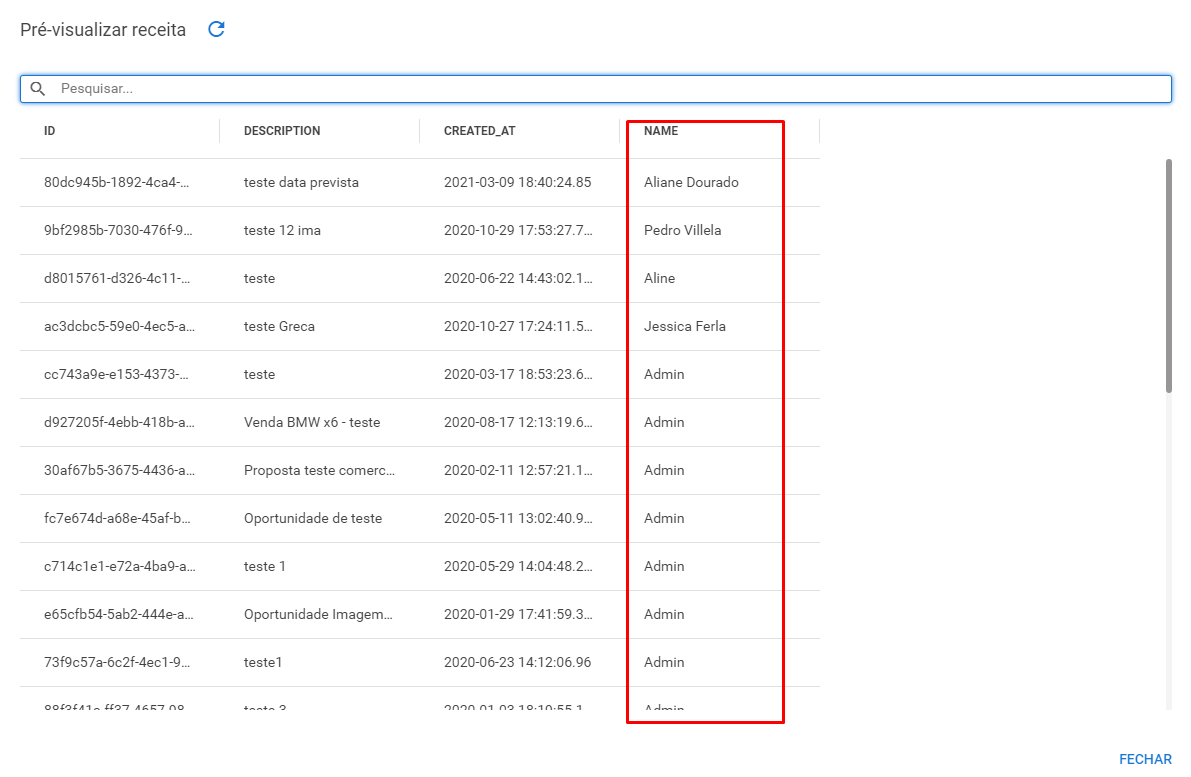Click the date 2020-08-17 12:13:19
The height and width of the screenshot is (777, 1191).
click(518, 422)
